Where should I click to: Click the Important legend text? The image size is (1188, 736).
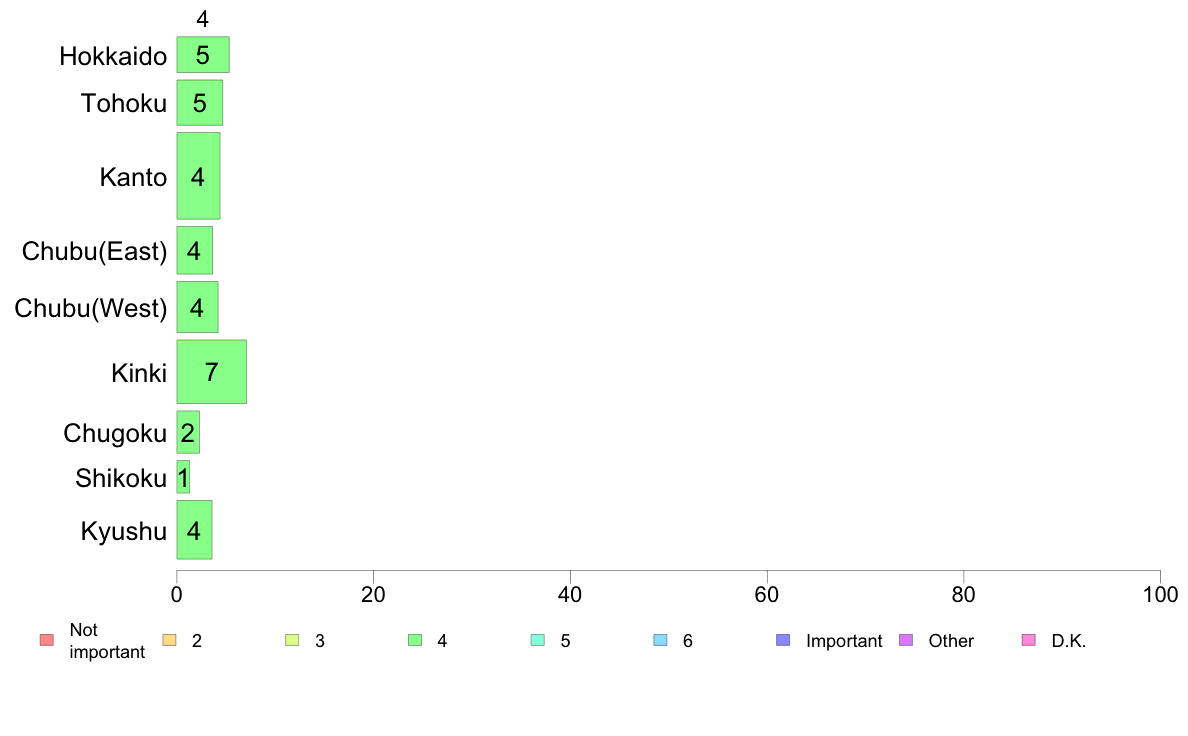pyautogui.click(x=844, y=641)
